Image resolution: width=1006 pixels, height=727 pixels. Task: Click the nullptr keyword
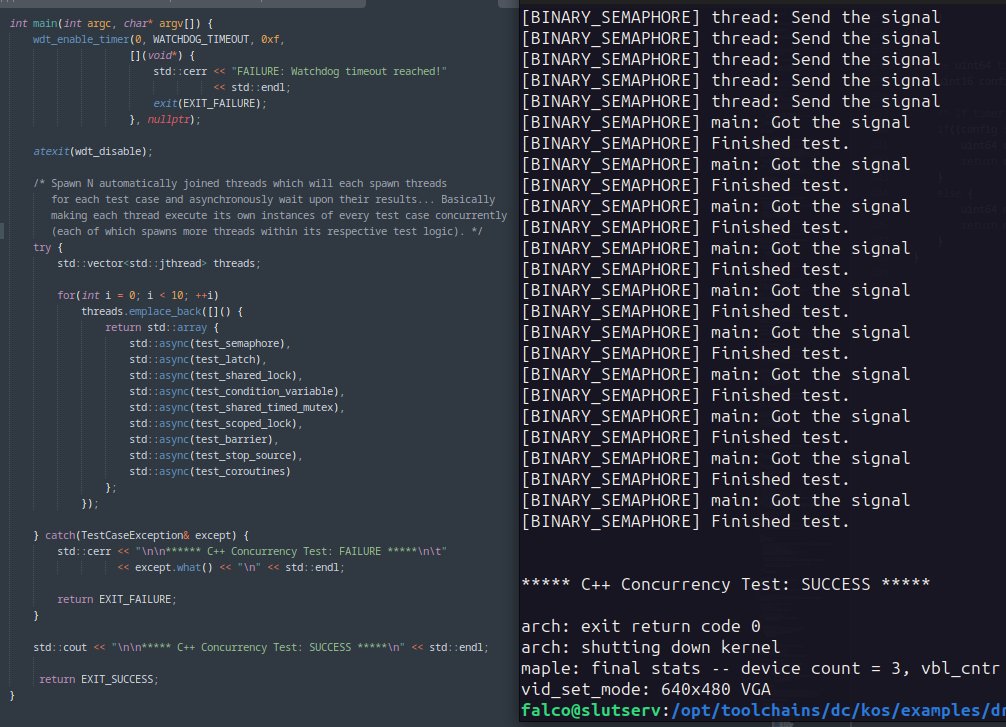point(169,119)
